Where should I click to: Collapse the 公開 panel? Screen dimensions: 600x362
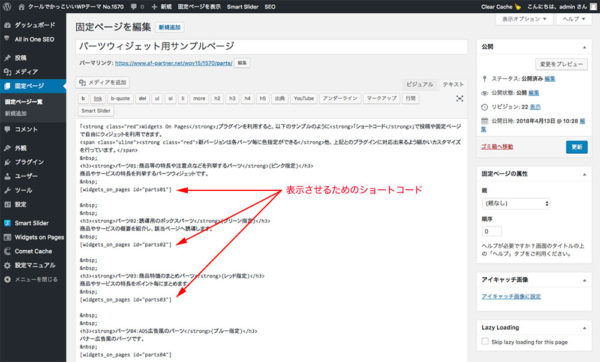click(584, 47)
